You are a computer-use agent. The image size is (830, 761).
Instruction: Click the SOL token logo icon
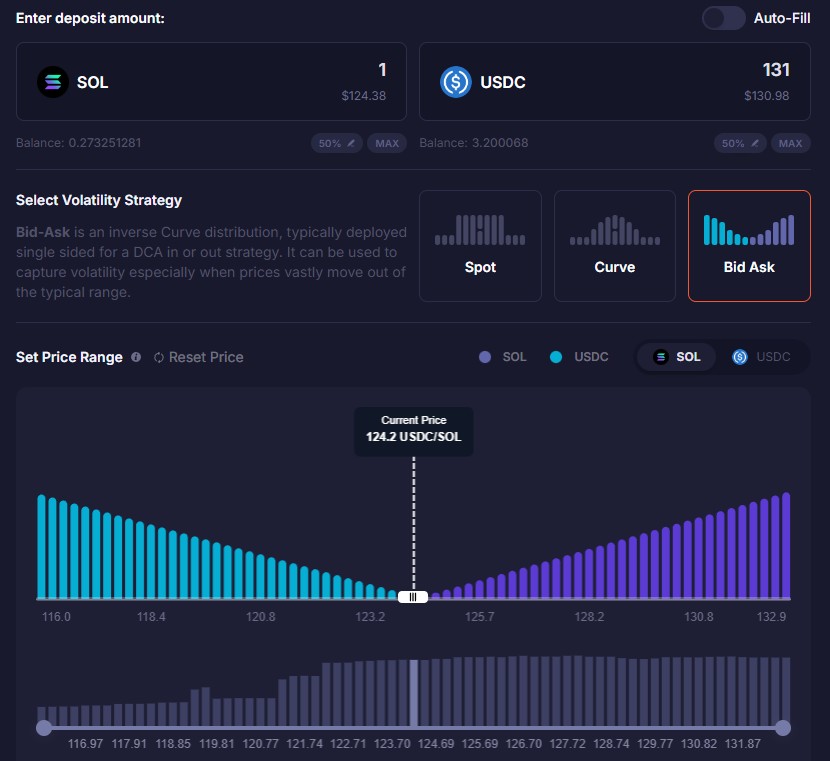(x=53, y=82)
